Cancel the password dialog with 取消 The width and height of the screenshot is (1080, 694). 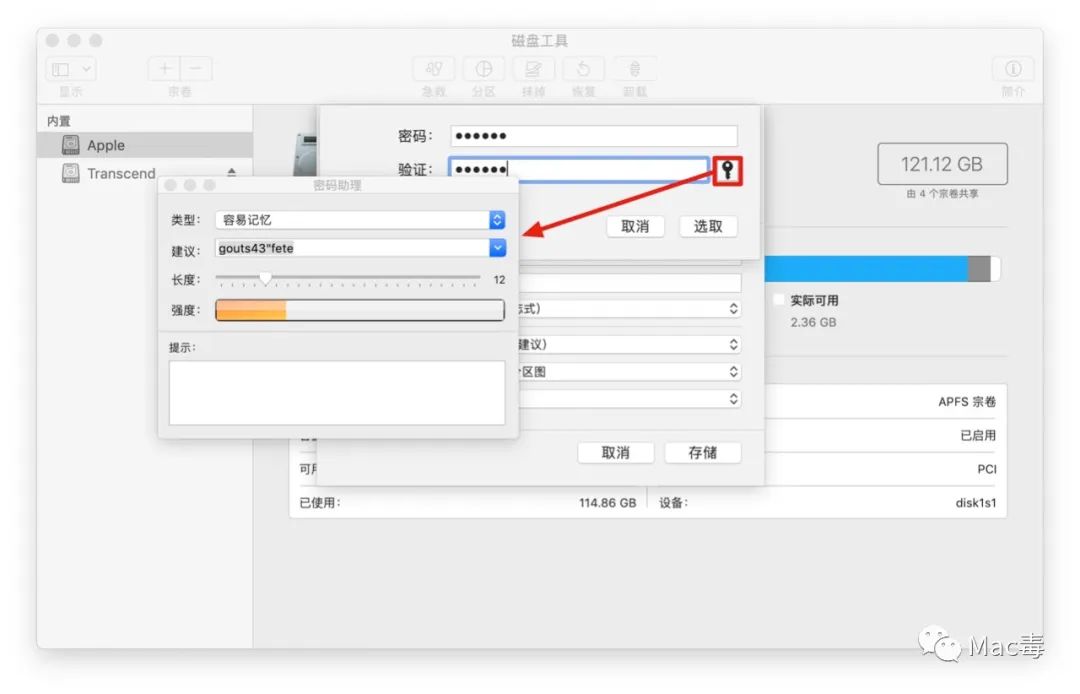coord(635,226)
